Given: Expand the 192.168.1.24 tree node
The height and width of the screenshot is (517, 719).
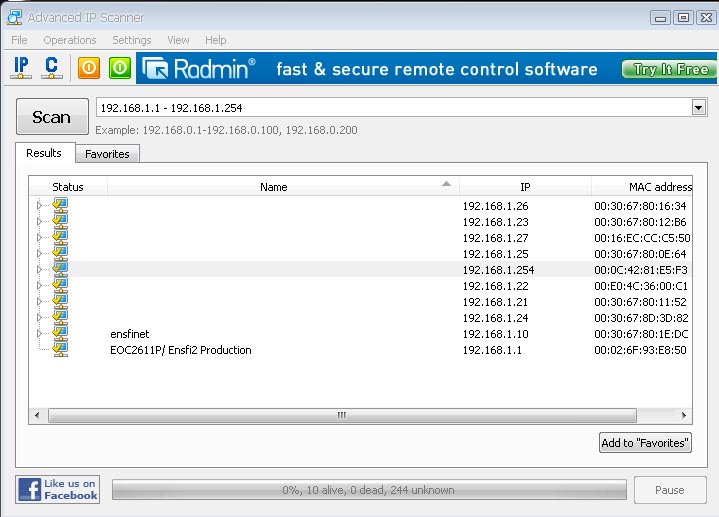Looking at the screenshot, I should (39, 318).
